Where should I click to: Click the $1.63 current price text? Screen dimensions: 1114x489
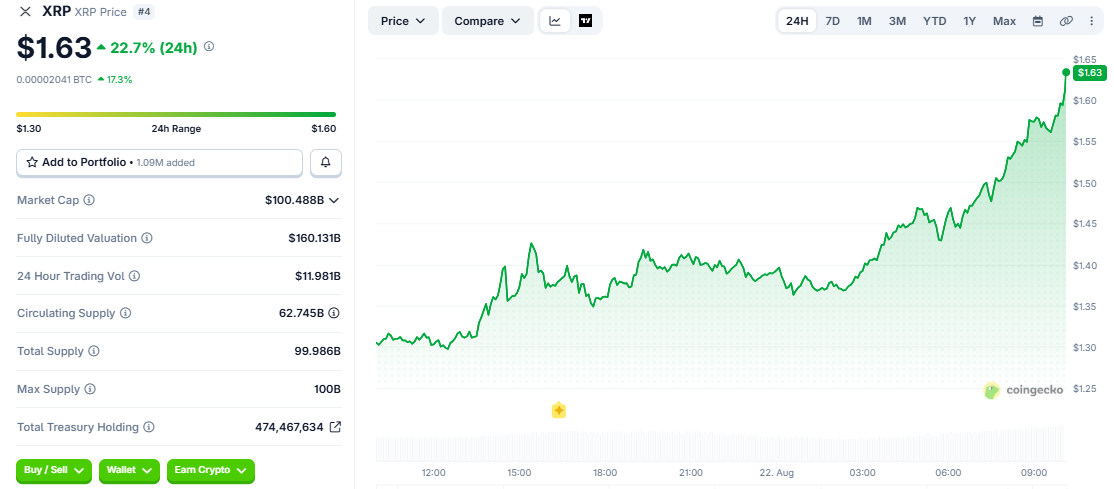(x=54, y=47)
